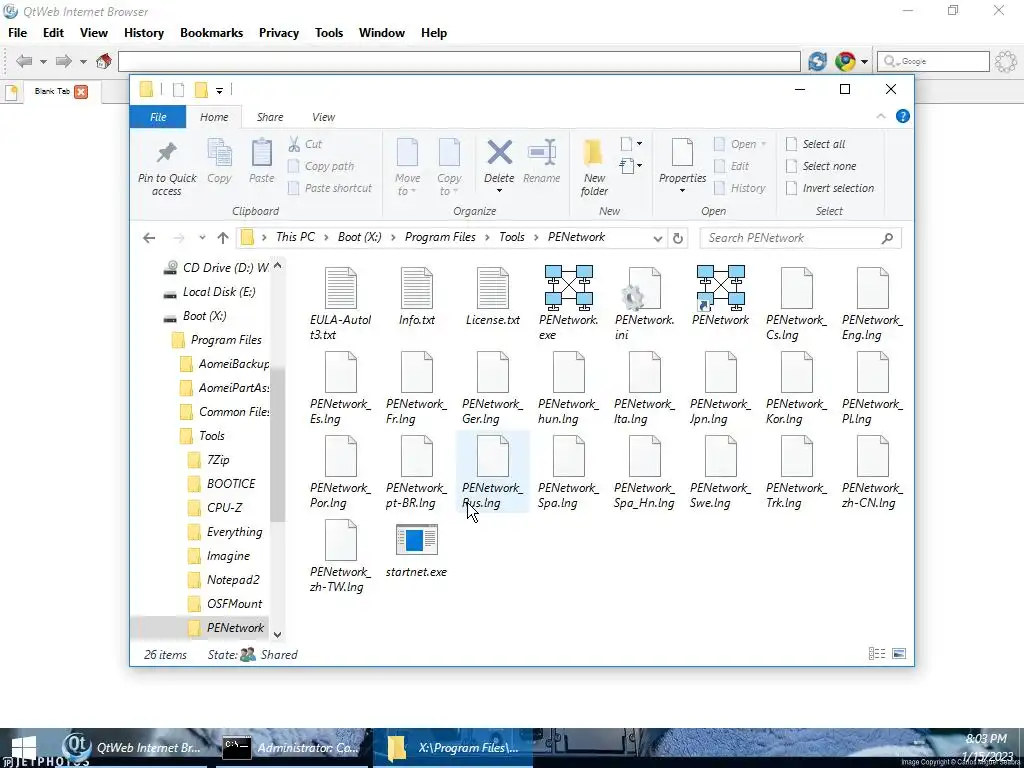This screenshot has height=768, width=1024.
Task: Select the PENetwork.ini file icon
Action: coord(645,288)
